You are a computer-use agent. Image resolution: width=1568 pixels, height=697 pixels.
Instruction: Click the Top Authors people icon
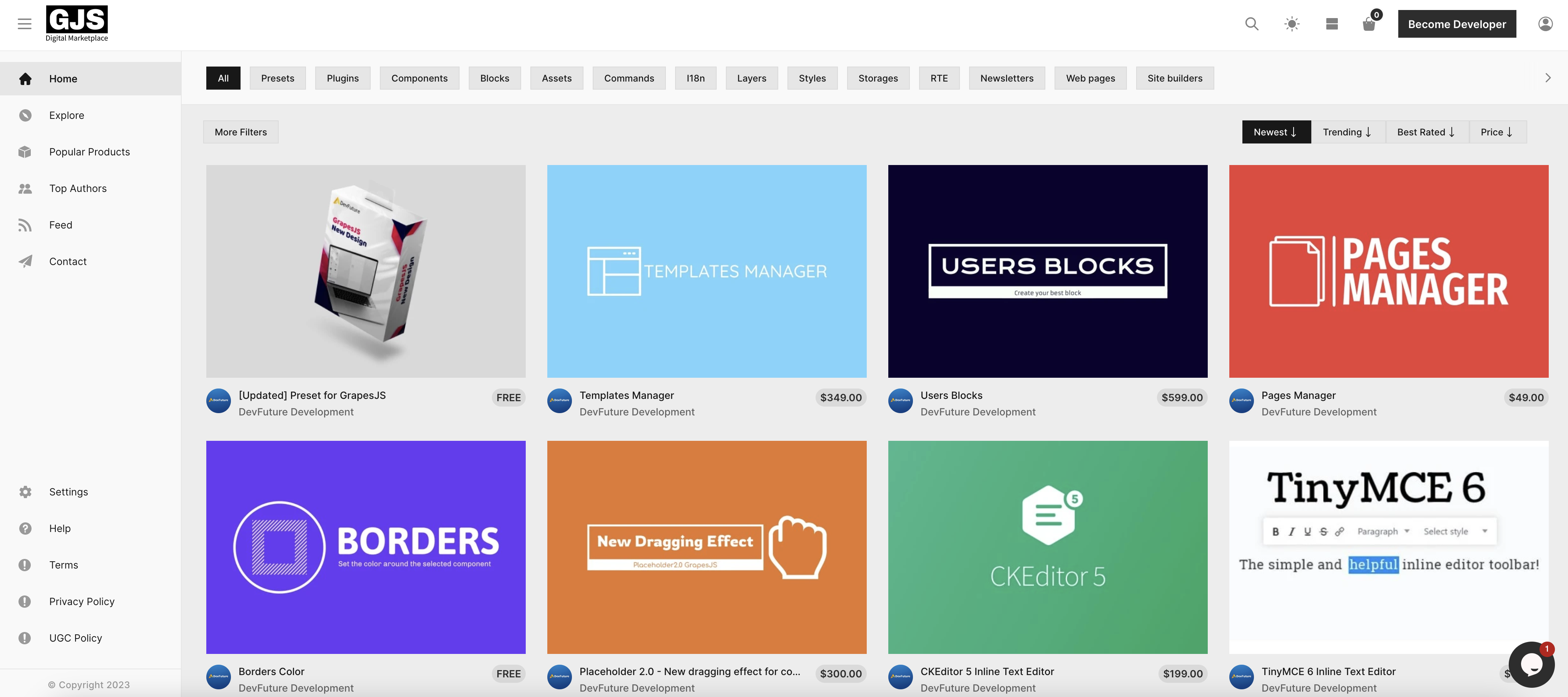click(x=25, y=188)
